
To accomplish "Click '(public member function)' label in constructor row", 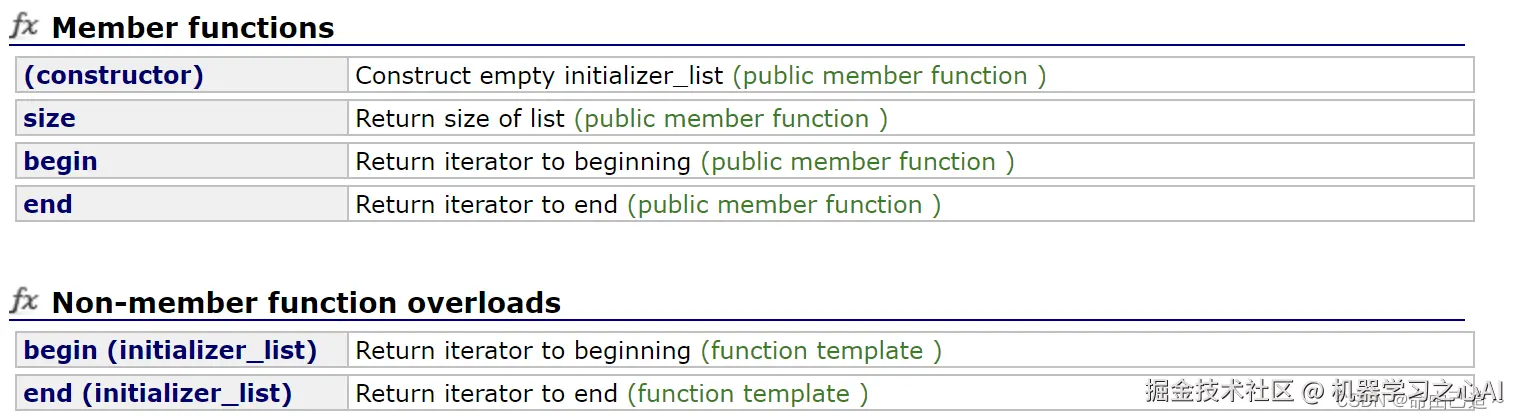I will [x=889, y=76].
